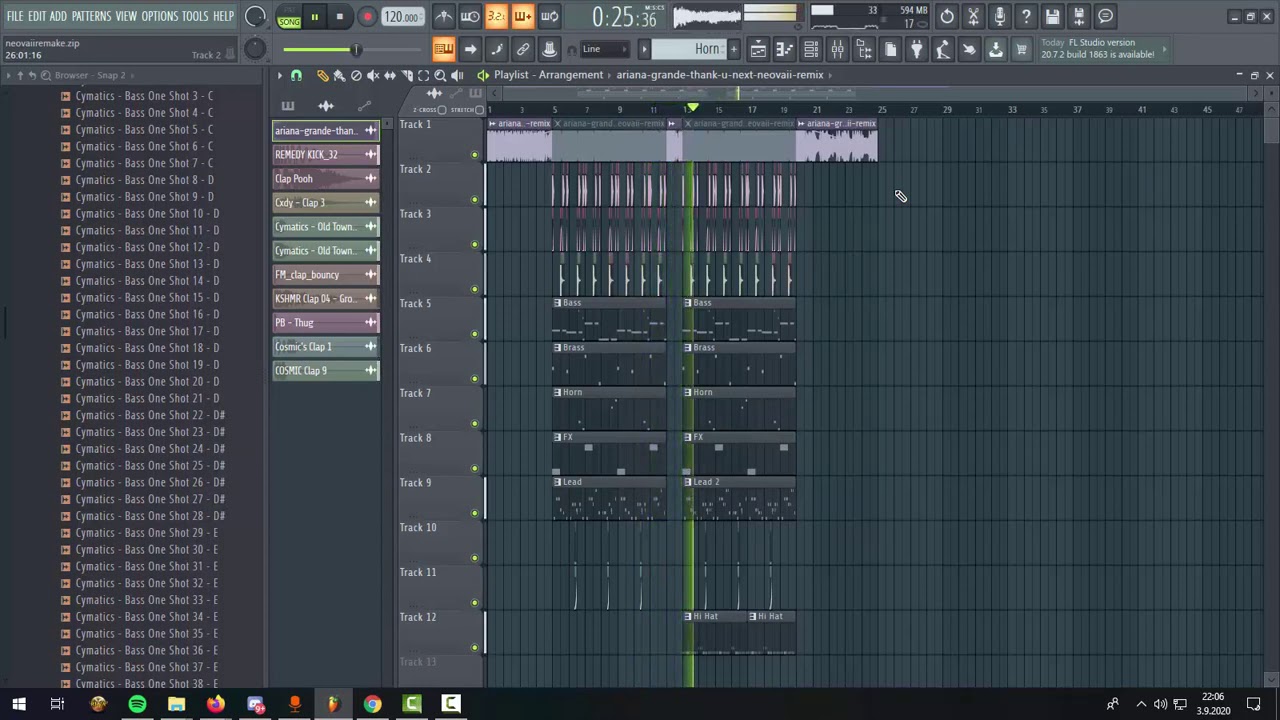Select the Paint brush tool in playlist
The height and width of the screenshot is (720, 1280).
(339, 75)
